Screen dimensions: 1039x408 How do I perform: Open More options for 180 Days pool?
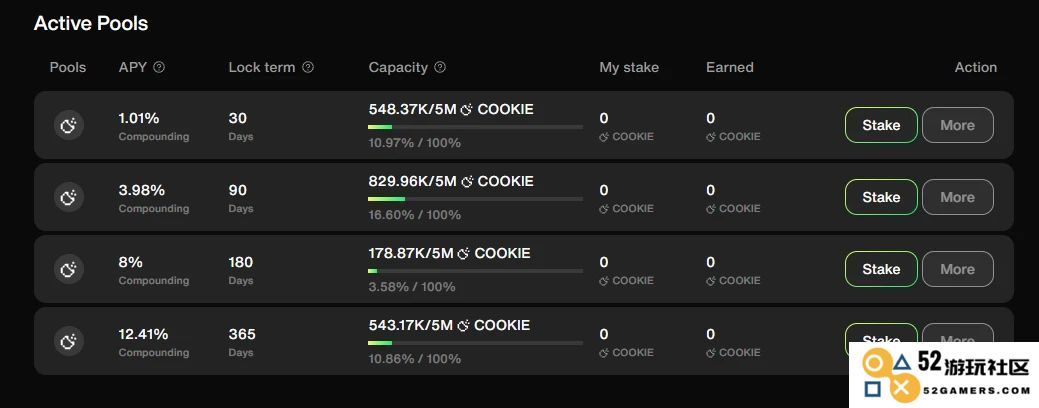[957, 270]
